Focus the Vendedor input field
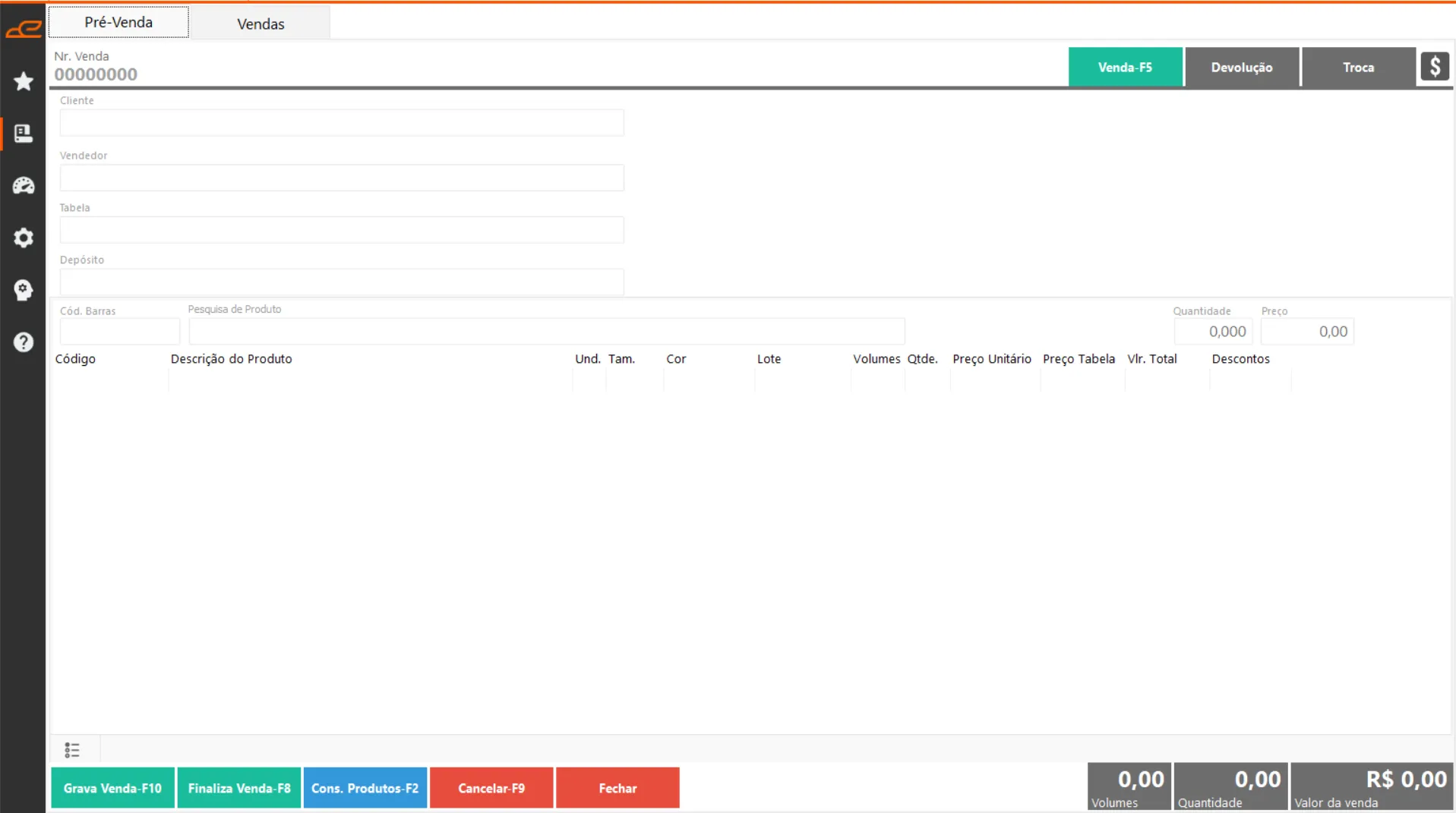This screenshot has height=813, width=1456. [342, 178]
